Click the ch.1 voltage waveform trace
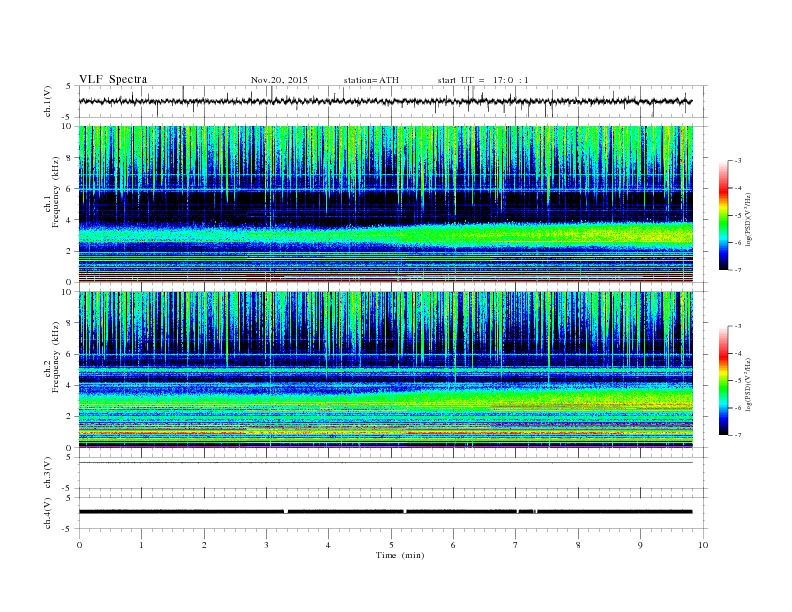792x612 pixels. click(x=385, y=101)
